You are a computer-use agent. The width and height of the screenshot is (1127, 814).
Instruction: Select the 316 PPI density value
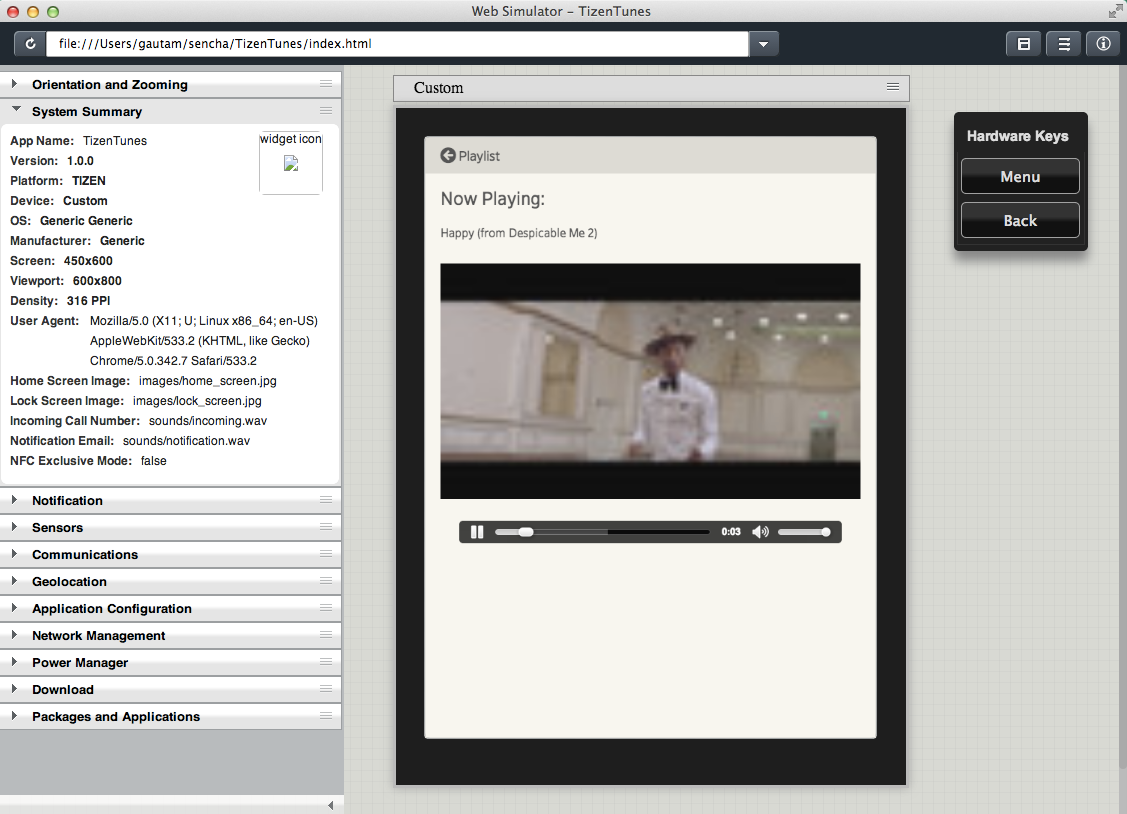pyautogui.click(x=88, y=301)
